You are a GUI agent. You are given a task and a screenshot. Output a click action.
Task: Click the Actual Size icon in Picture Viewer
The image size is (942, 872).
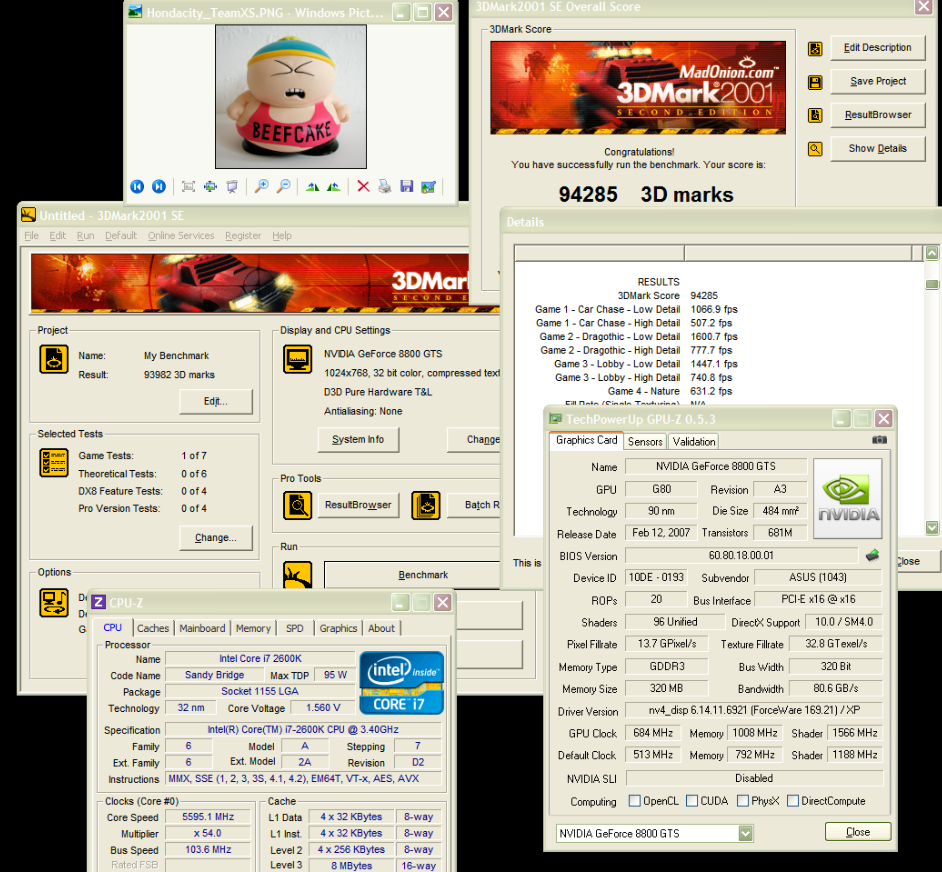(210, 186)
